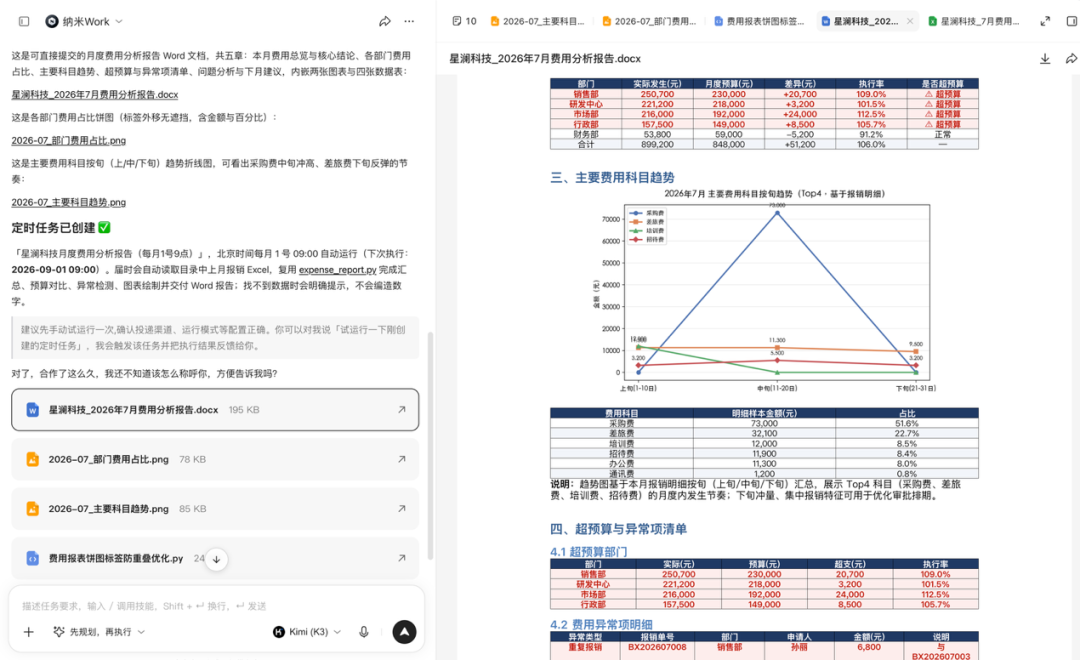Toggle the right side panel icon
The image size is (1080, 660).
1072,21
